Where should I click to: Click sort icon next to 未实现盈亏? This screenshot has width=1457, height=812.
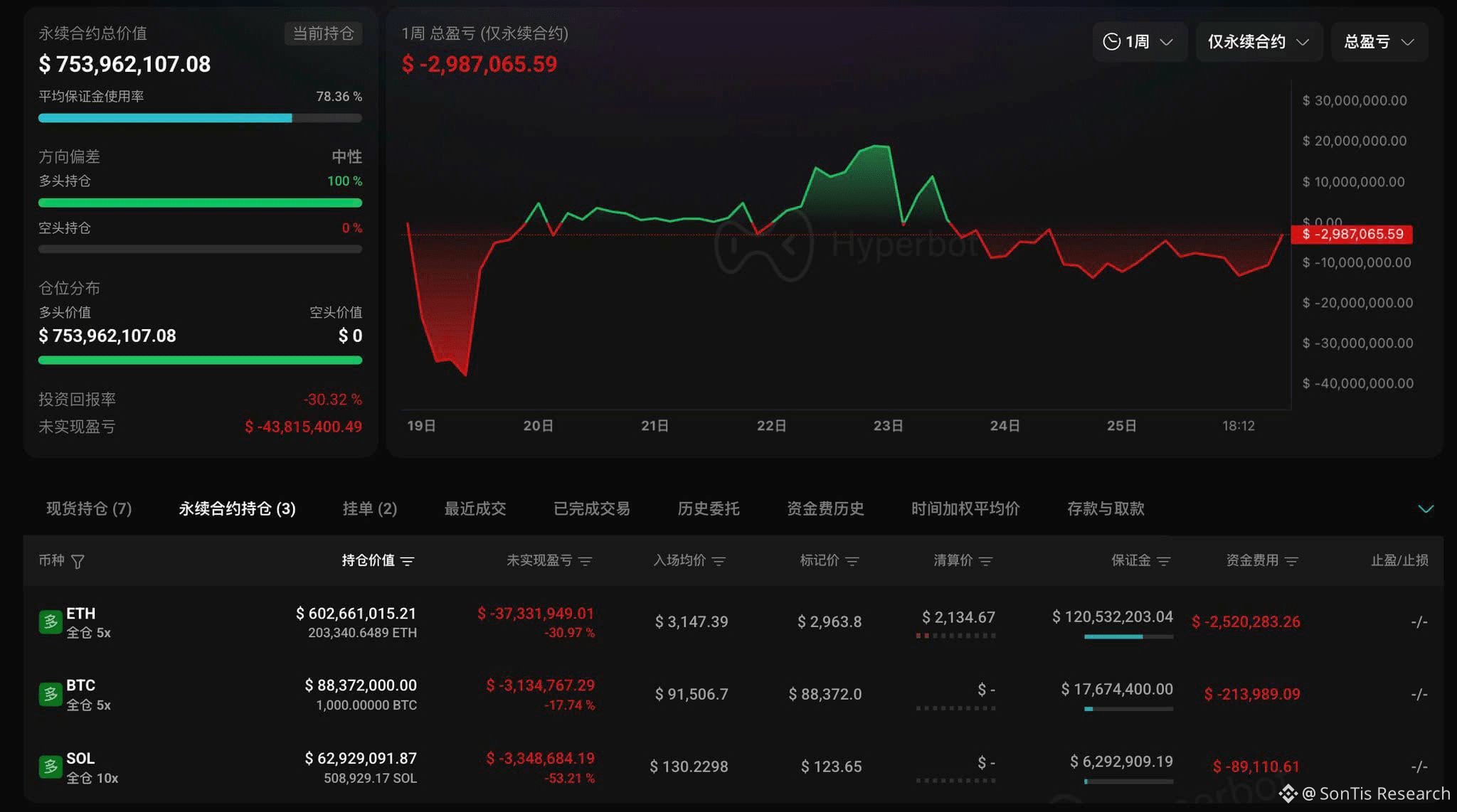click(586, 562)
